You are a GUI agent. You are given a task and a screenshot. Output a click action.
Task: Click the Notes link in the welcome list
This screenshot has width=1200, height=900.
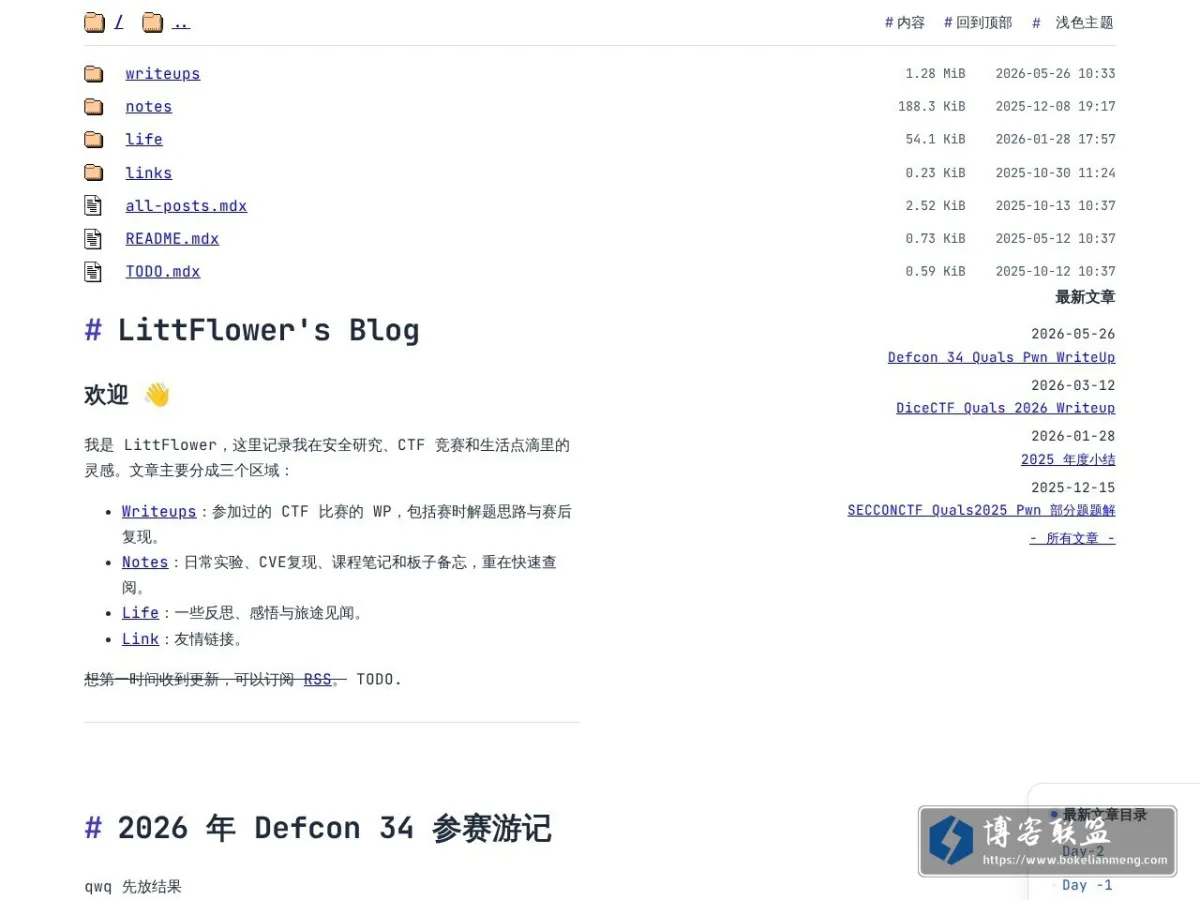[x=145, y=563]
